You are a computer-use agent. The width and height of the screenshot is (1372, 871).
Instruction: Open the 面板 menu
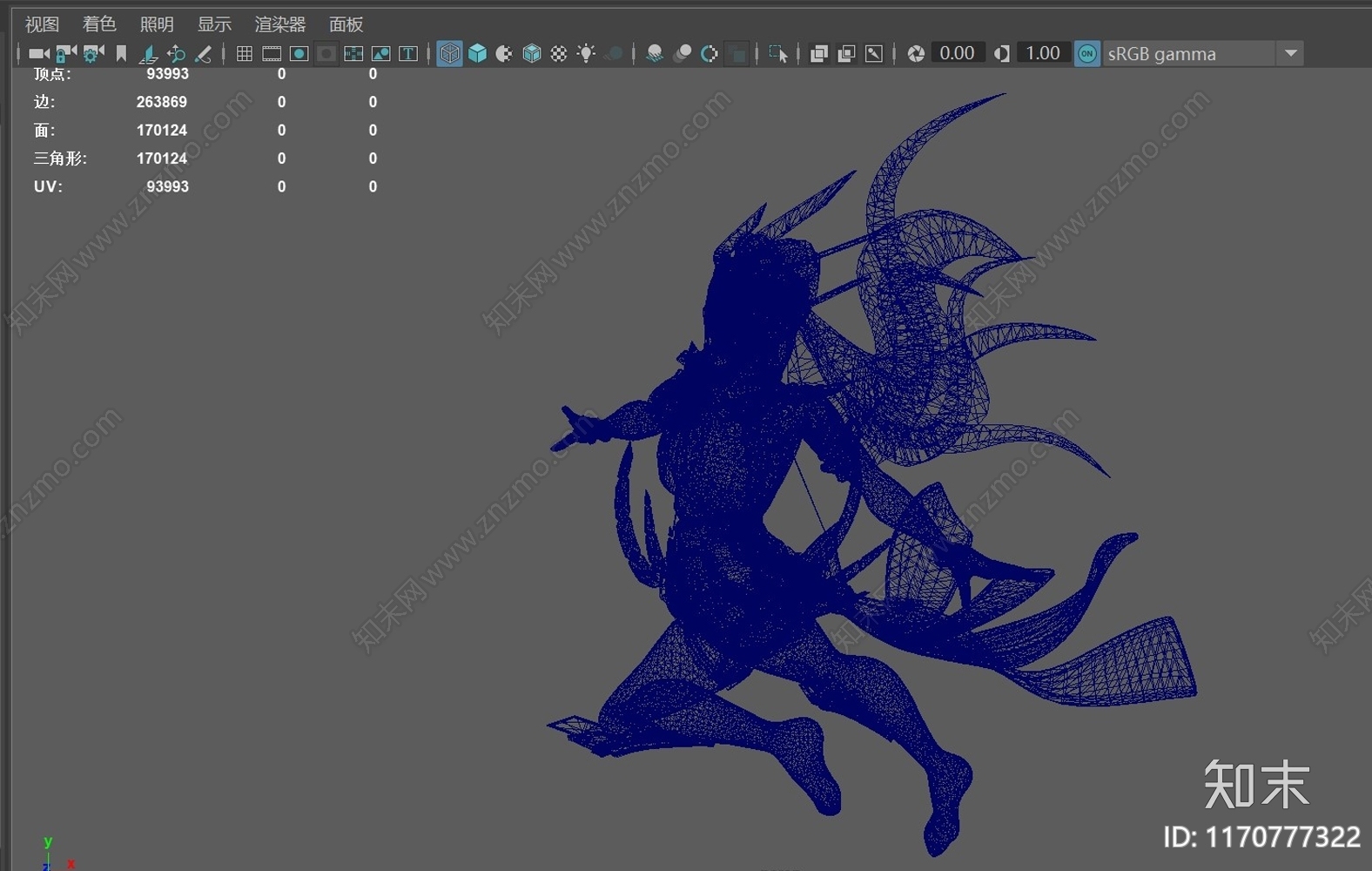tap(346, 24)
